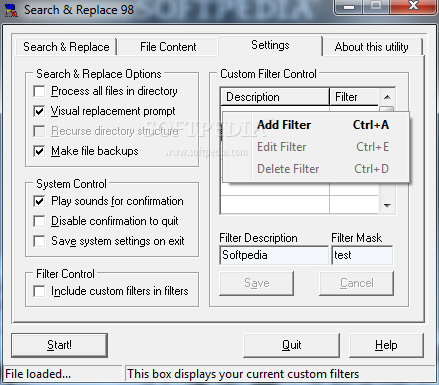Select the Settings tab
Screen dimensions: 439x385
click(270, 45)
